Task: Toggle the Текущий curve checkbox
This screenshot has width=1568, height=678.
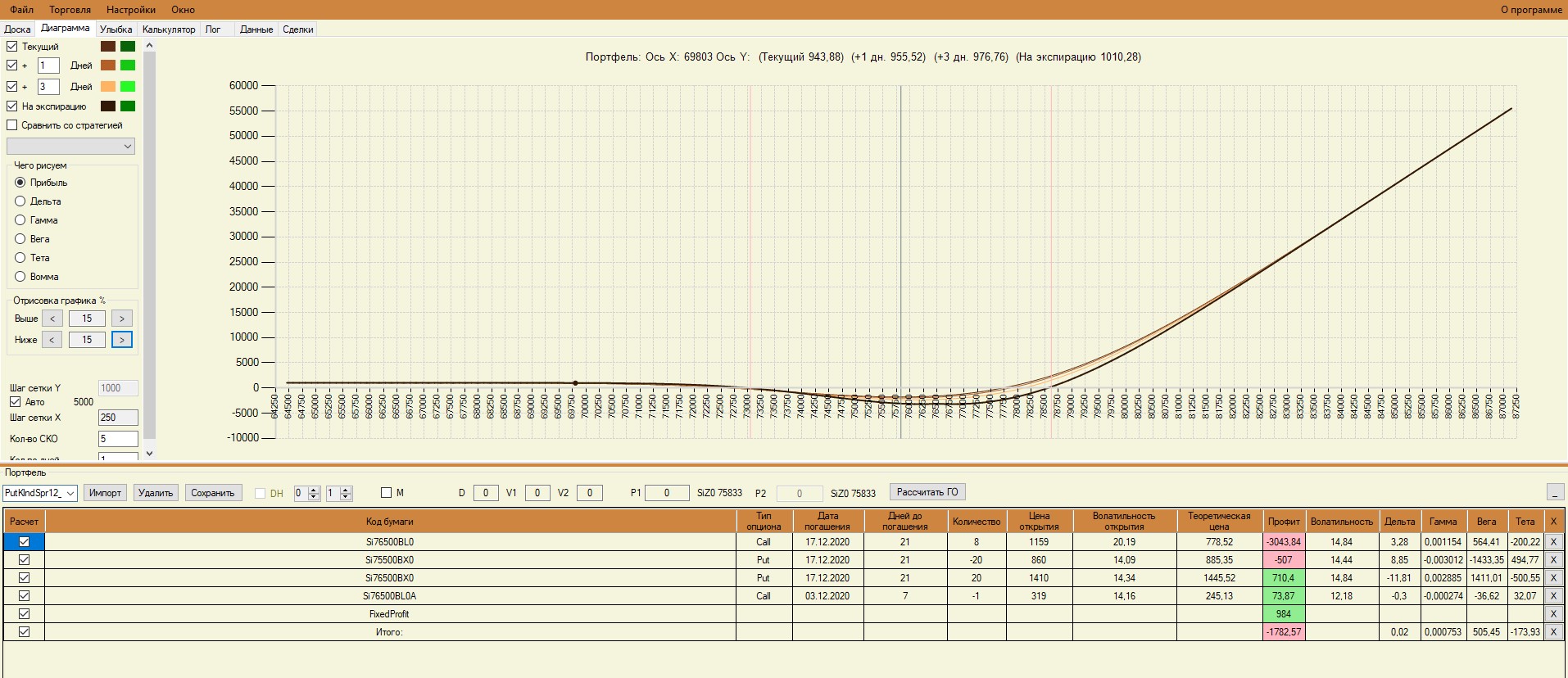Action: coord(12,47)
